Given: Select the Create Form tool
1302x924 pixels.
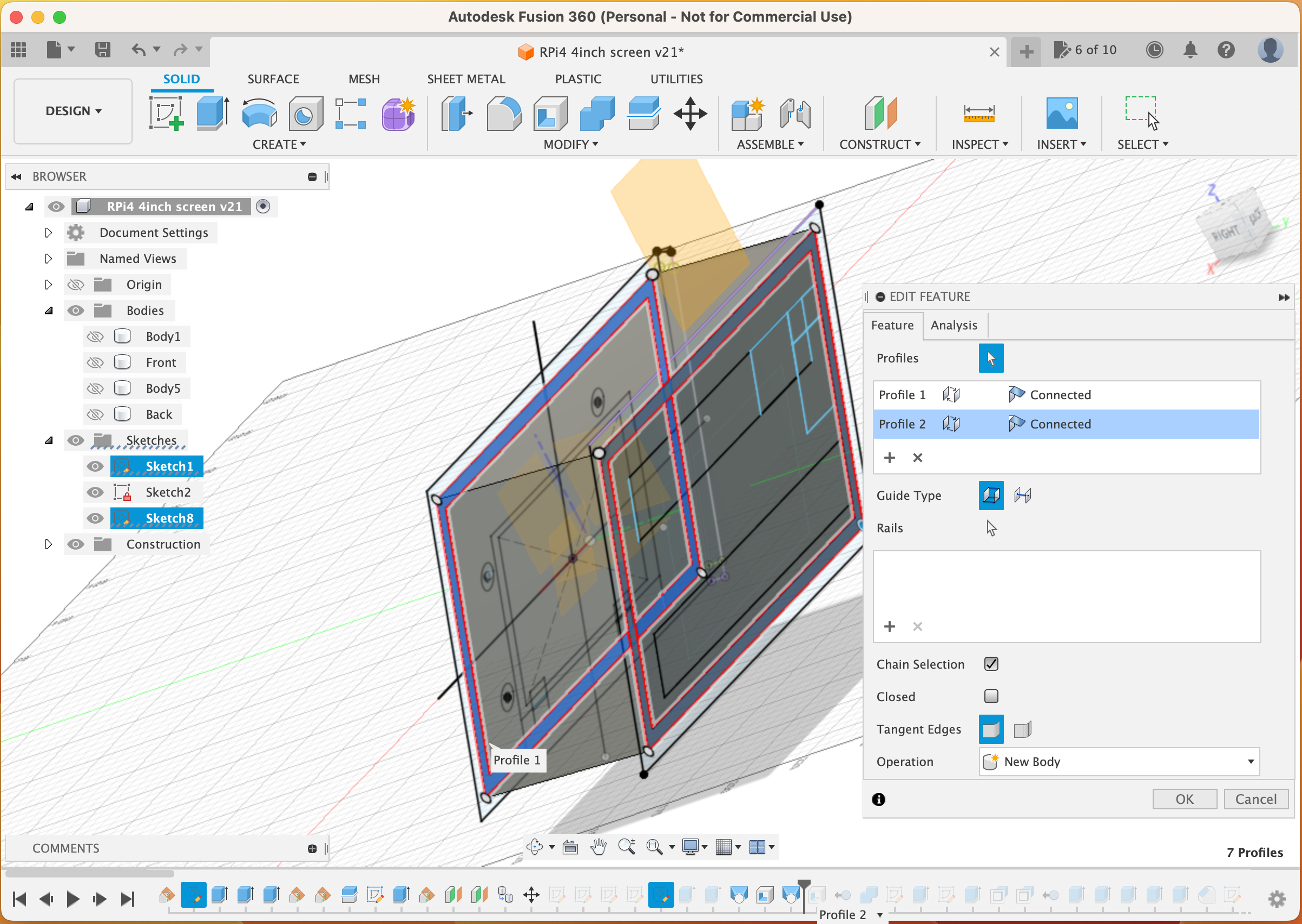Looking at the screenshot, I should point(398,113).
